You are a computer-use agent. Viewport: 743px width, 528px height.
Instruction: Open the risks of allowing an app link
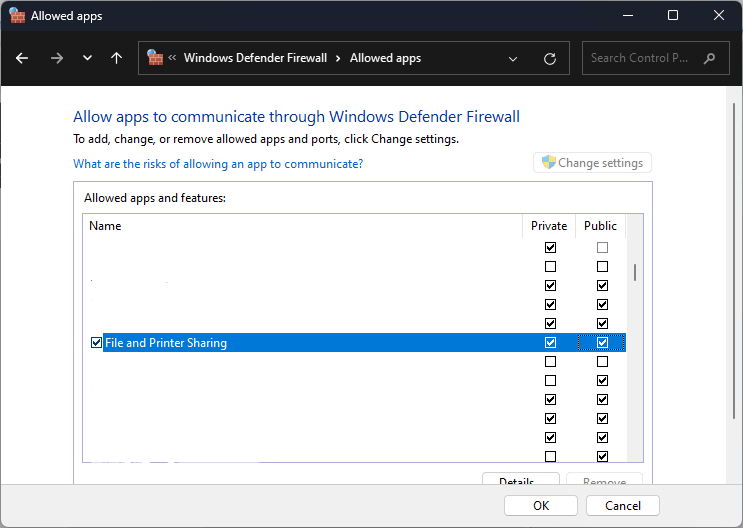tap(218, 164)
